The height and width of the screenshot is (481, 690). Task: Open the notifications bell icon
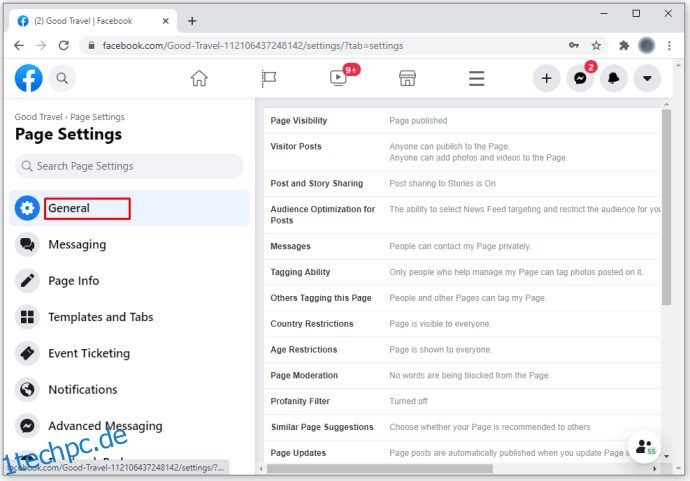click(x=613, y=78)
